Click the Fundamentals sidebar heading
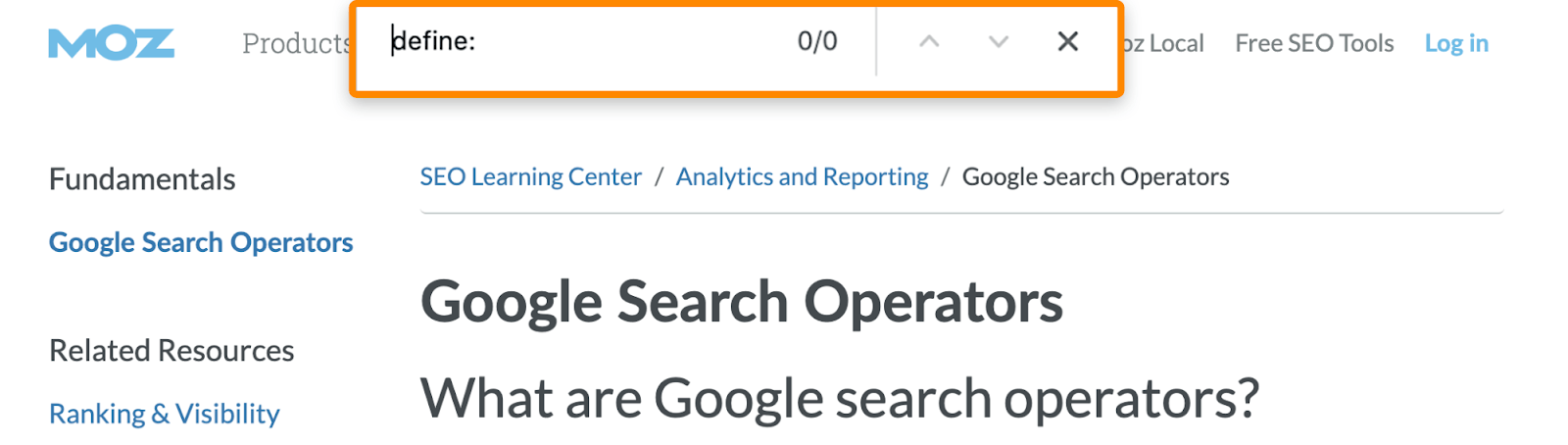Viewport: 1568px width, 445px height. pos(142,179)
